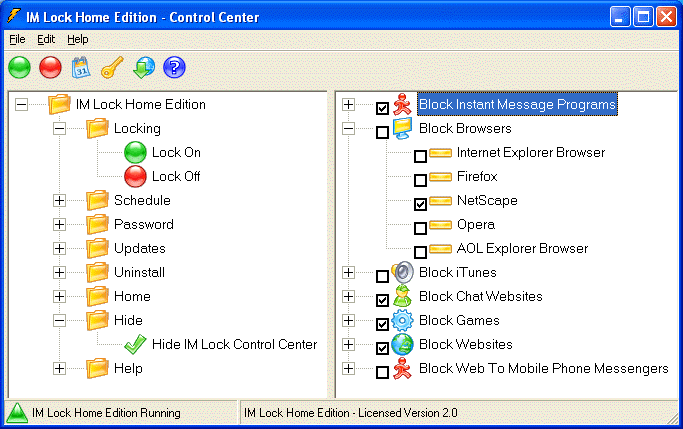683x429 pixels.
Task: Click the Schedule folder icon in tree
Action: coord(97,200)
